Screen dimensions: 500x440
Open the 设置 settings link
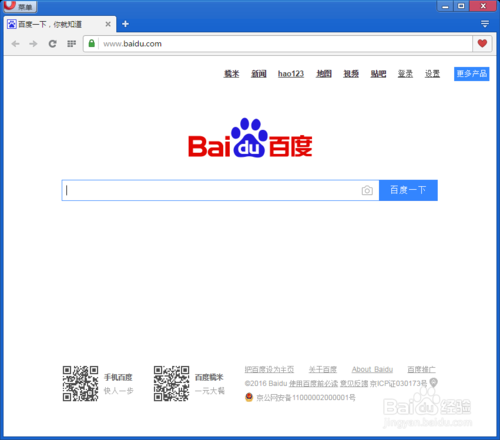[432, 74]
